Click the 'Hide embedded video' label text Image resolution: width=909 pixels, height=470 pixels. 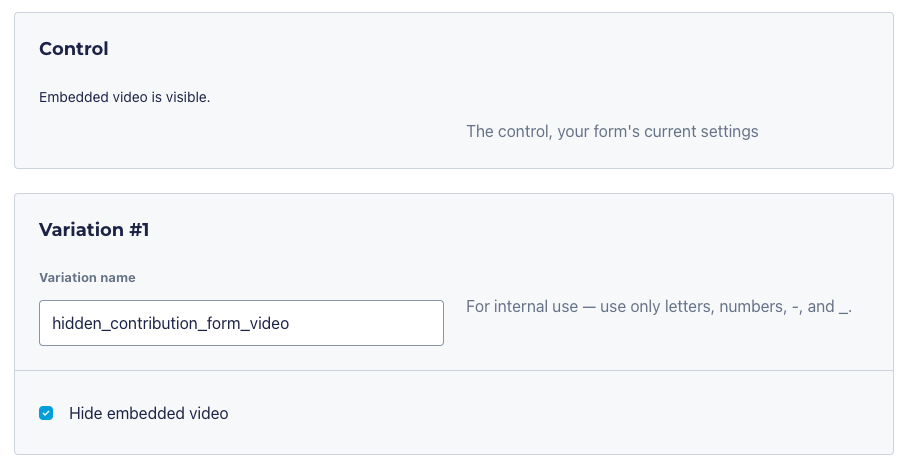[148, 413]
